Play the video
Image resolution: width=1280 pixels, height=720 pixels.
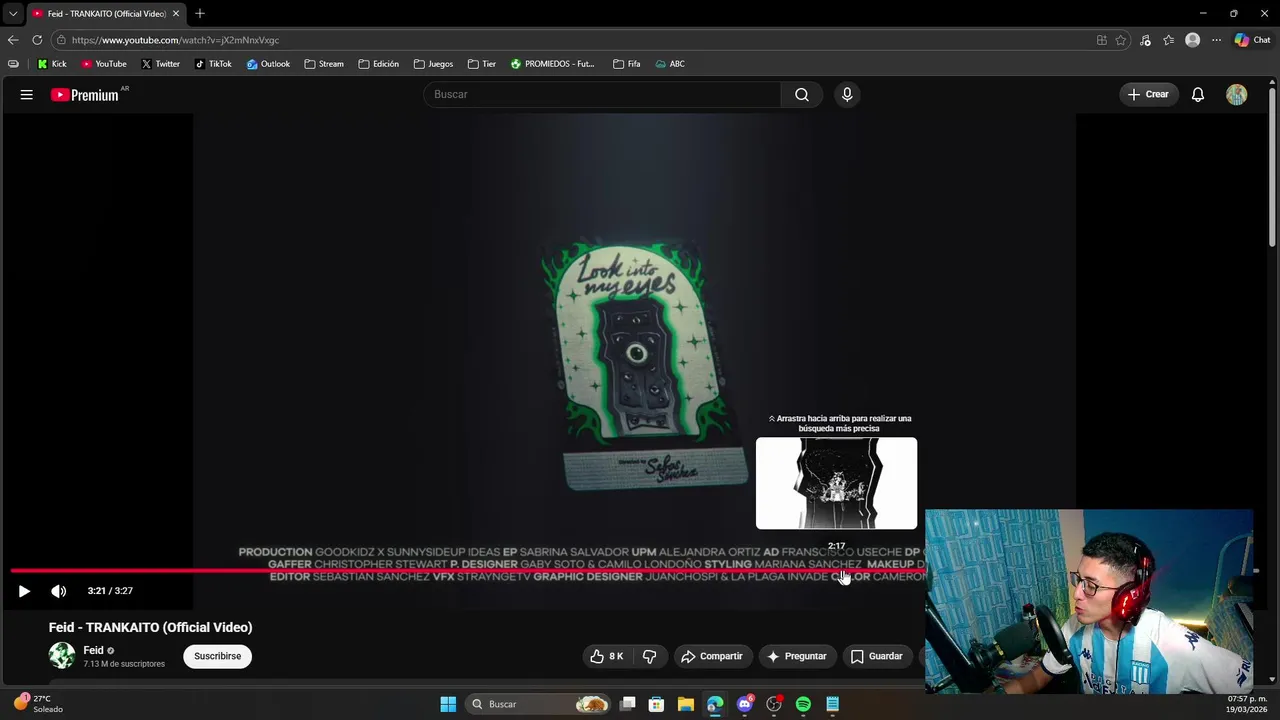click(24, 591)
